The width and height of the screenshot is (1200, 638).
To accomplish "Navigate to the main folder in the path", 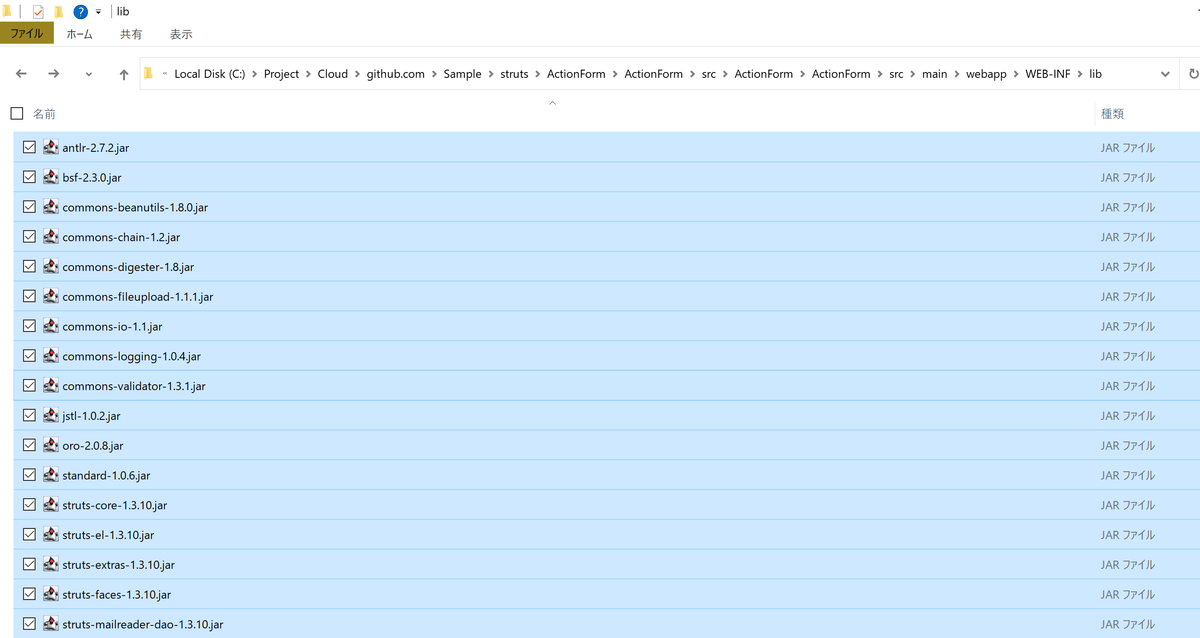I will click(x=933, y=74).
